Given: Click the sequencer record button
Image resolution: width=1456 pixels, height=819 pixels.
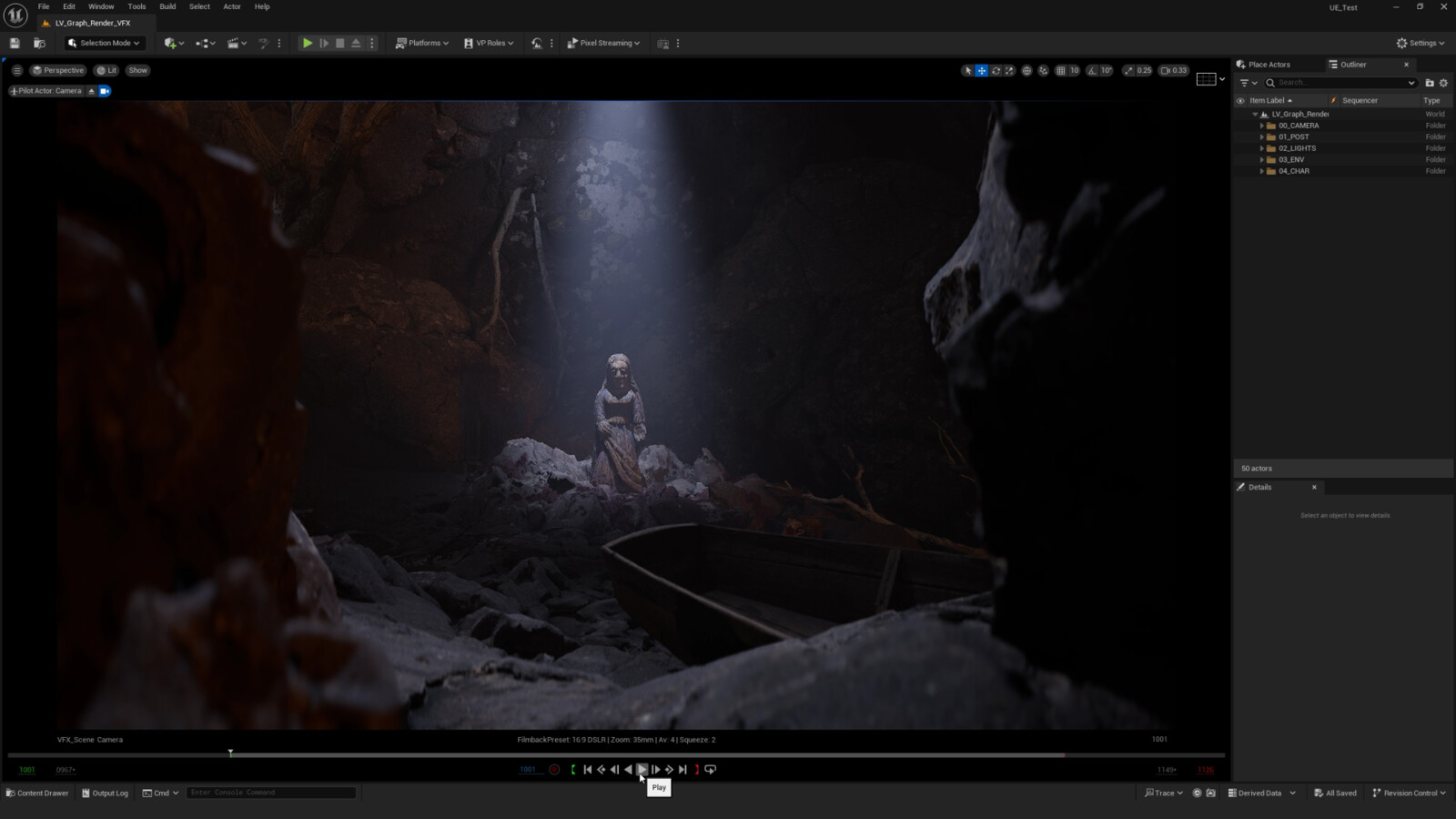Looking at the screenshot, I should click(x=554, y=770).
